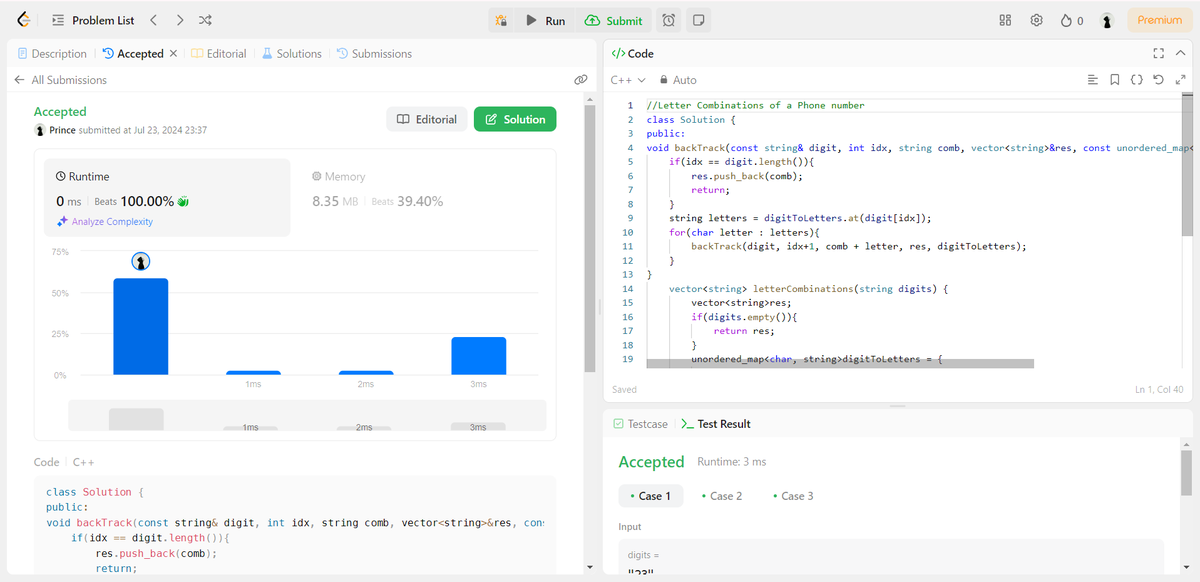Viewport: 1200px width, 582px height.
Task: Click the 3ms runtime distribution bar
Action: 478,356
